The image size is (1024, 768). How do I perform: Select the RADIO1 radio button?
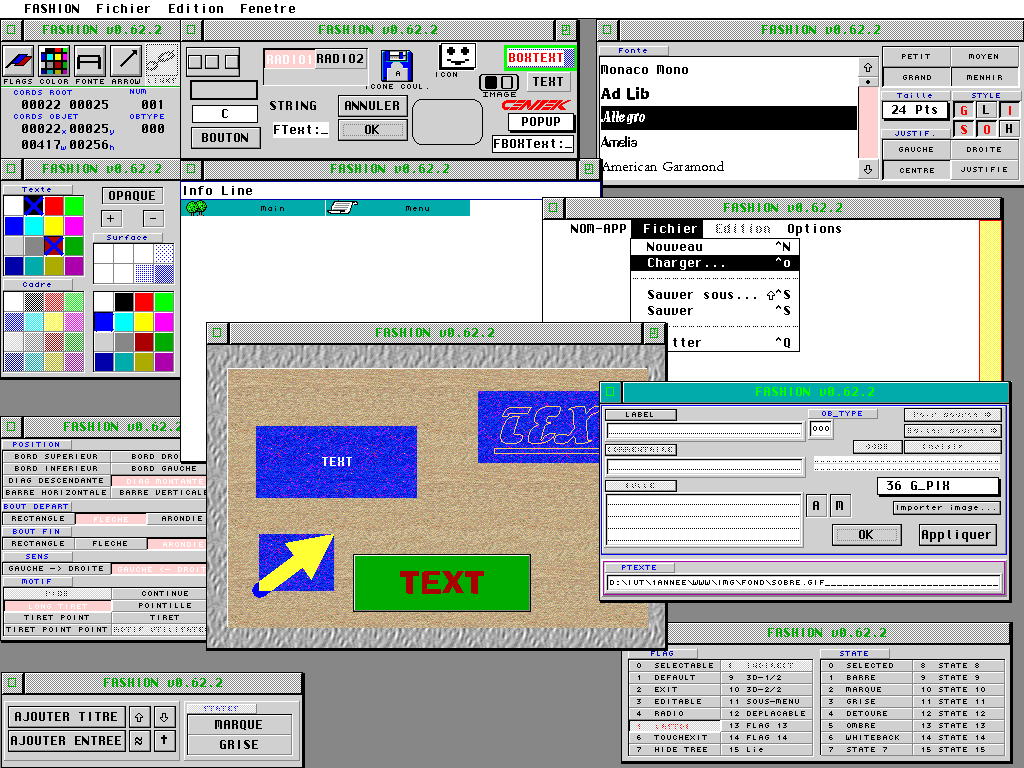tap(289, 59)
